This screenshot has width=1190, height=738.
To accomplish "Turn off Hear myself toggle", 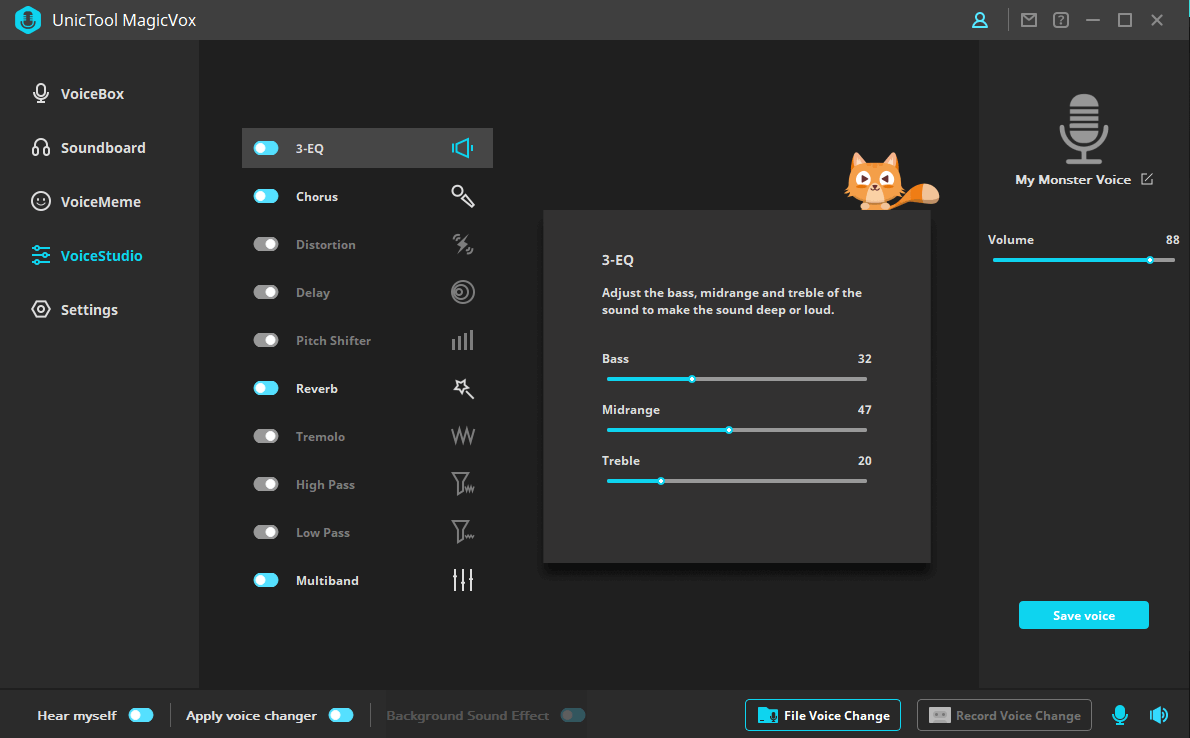I will (x=141, y=715).
